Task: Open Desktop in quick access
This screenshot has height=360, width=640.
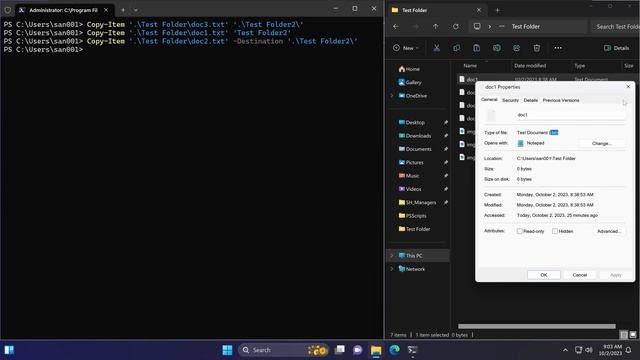Action: click(412, 122)
